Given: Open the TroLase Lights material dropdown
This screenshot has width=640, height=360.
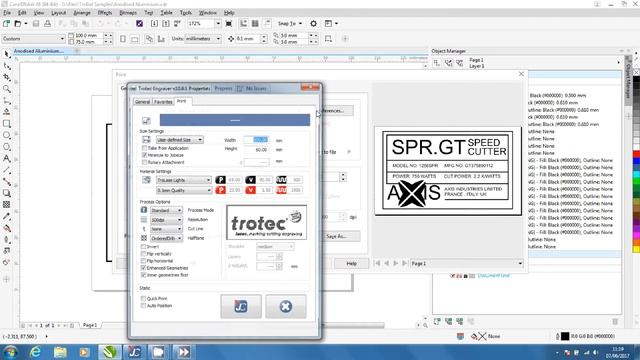Looking at the screenshot, I should pos(184,180).
